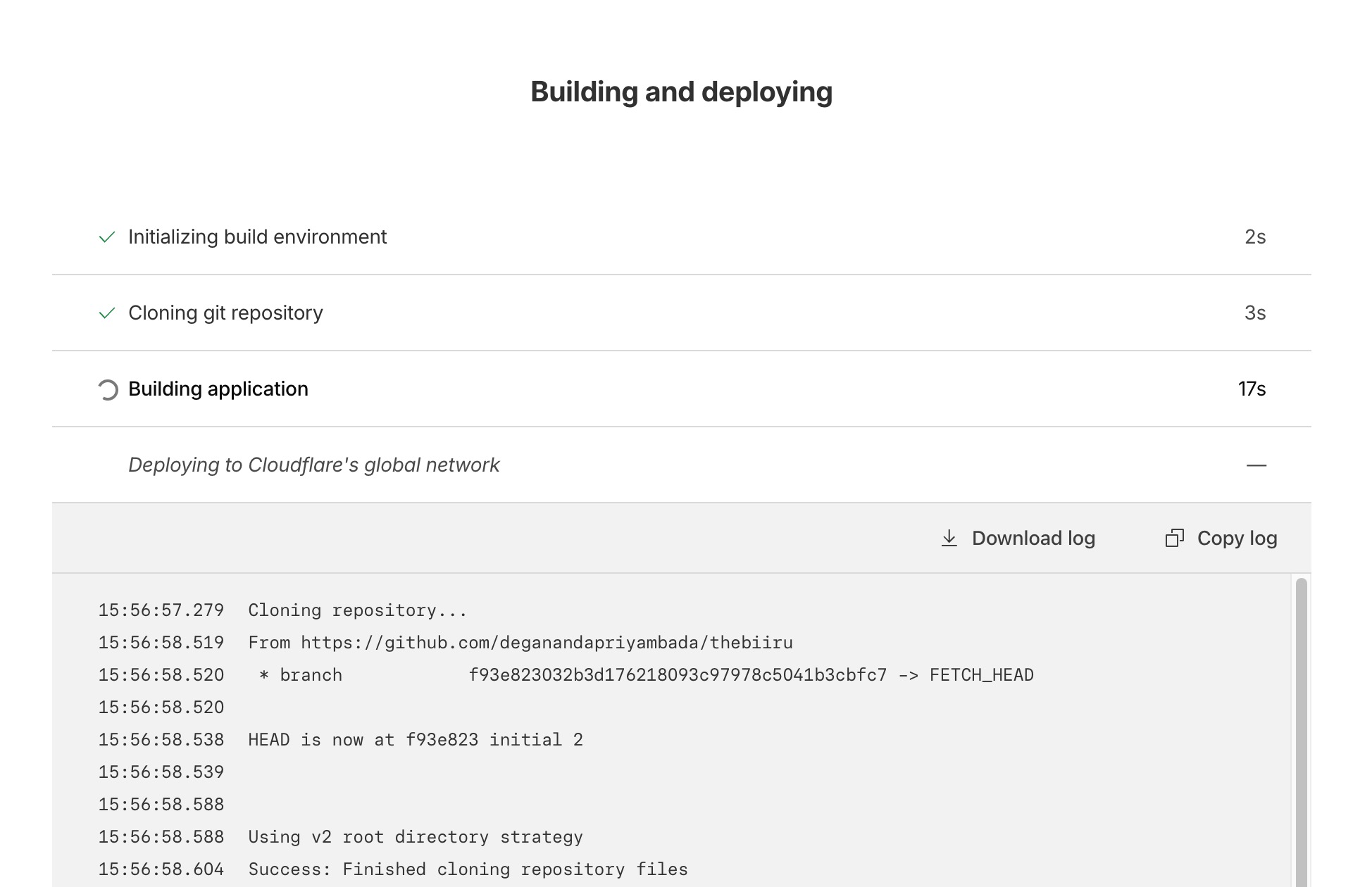Expand the Initializing build environment step
This screenshot has width=1372, height=887.
pos(682,237)
